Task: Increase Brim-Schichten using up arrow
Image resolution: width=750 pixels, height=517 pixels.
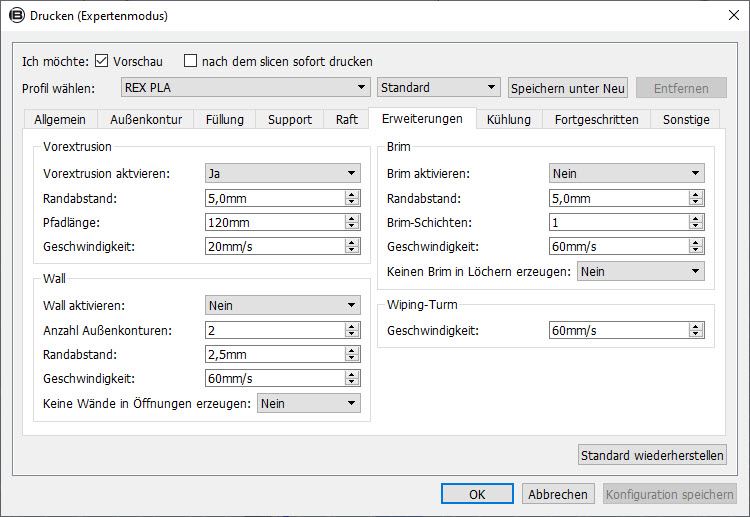Action: click(697, 218)
